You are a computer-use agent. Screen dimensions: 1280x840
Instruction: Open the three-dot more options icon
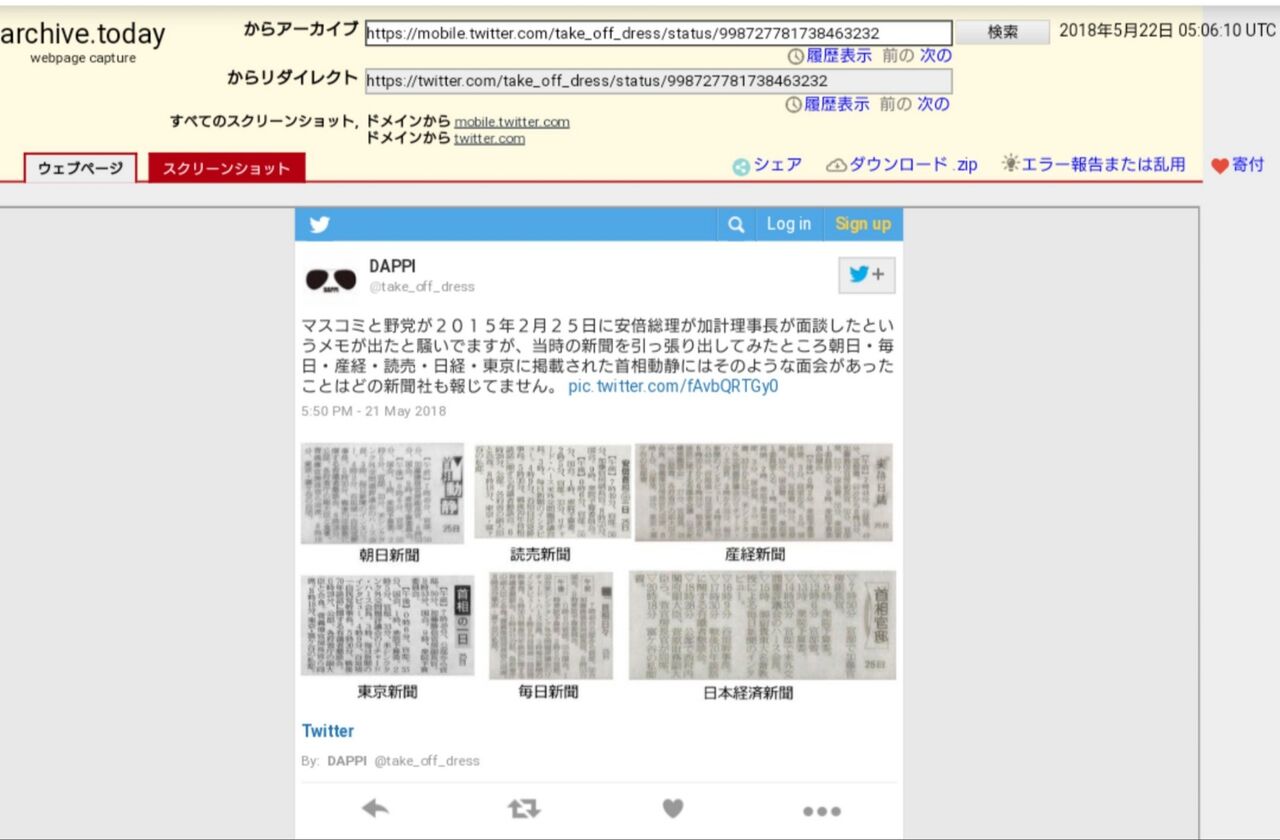(822, 811)
